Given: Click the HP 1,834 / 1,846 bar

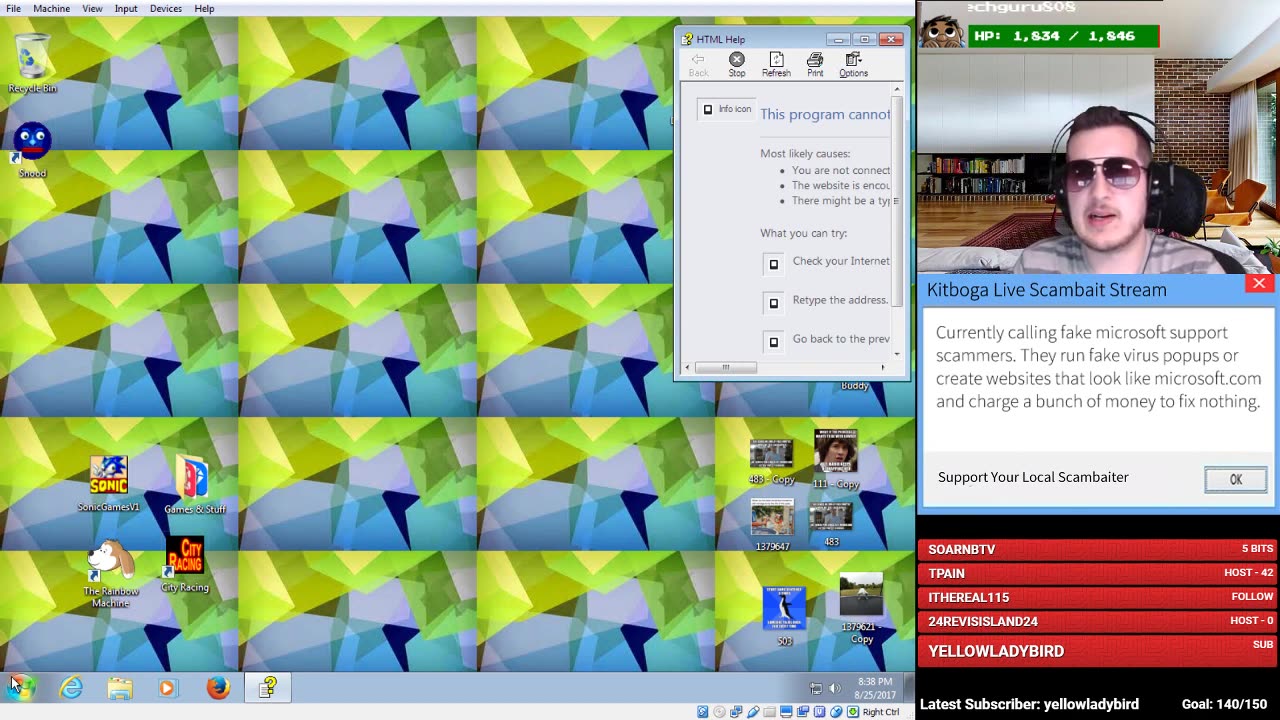Looking at the screenshot, I should click(1065, 36).
